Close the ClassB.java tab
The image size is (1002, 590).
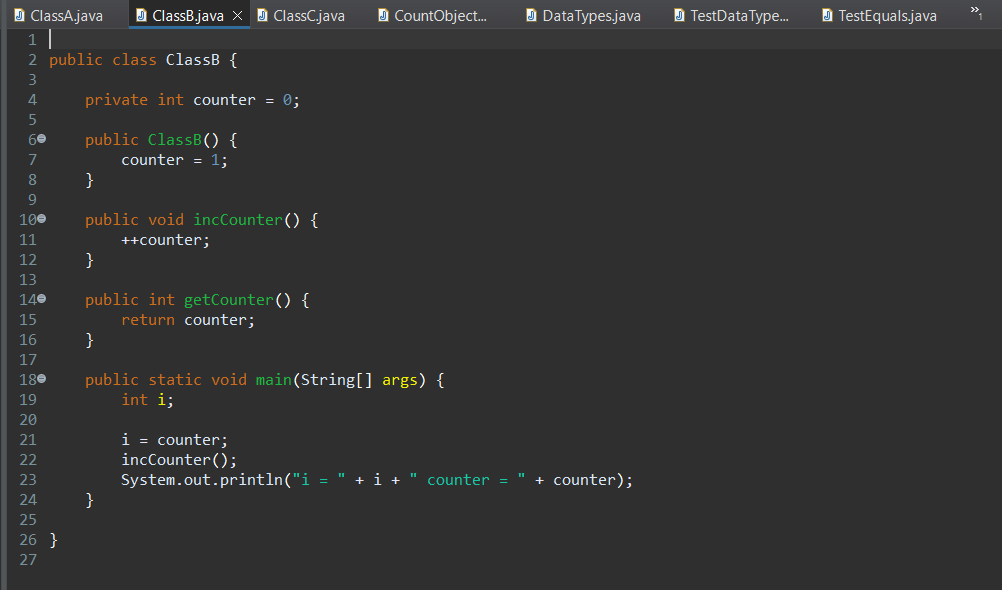coord(236,15)
